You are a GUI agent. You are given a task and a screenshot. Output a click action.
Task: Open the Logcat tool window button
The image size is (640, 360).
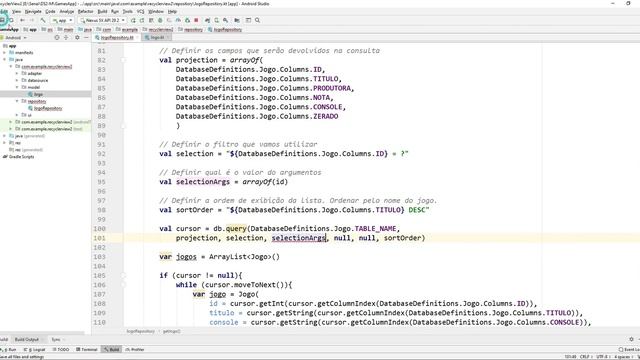[34, 349]
